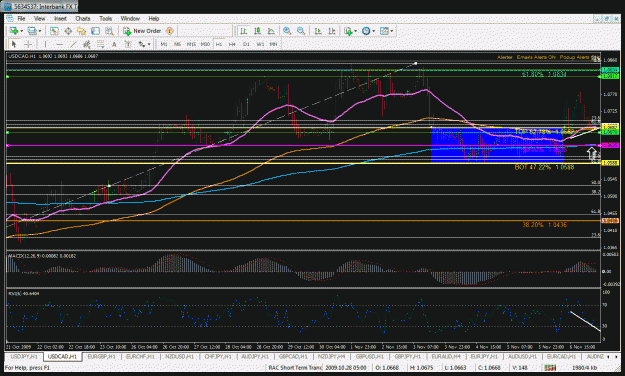Zoom out on the chart
The image size is (625, 376).
tap(301, 31)
